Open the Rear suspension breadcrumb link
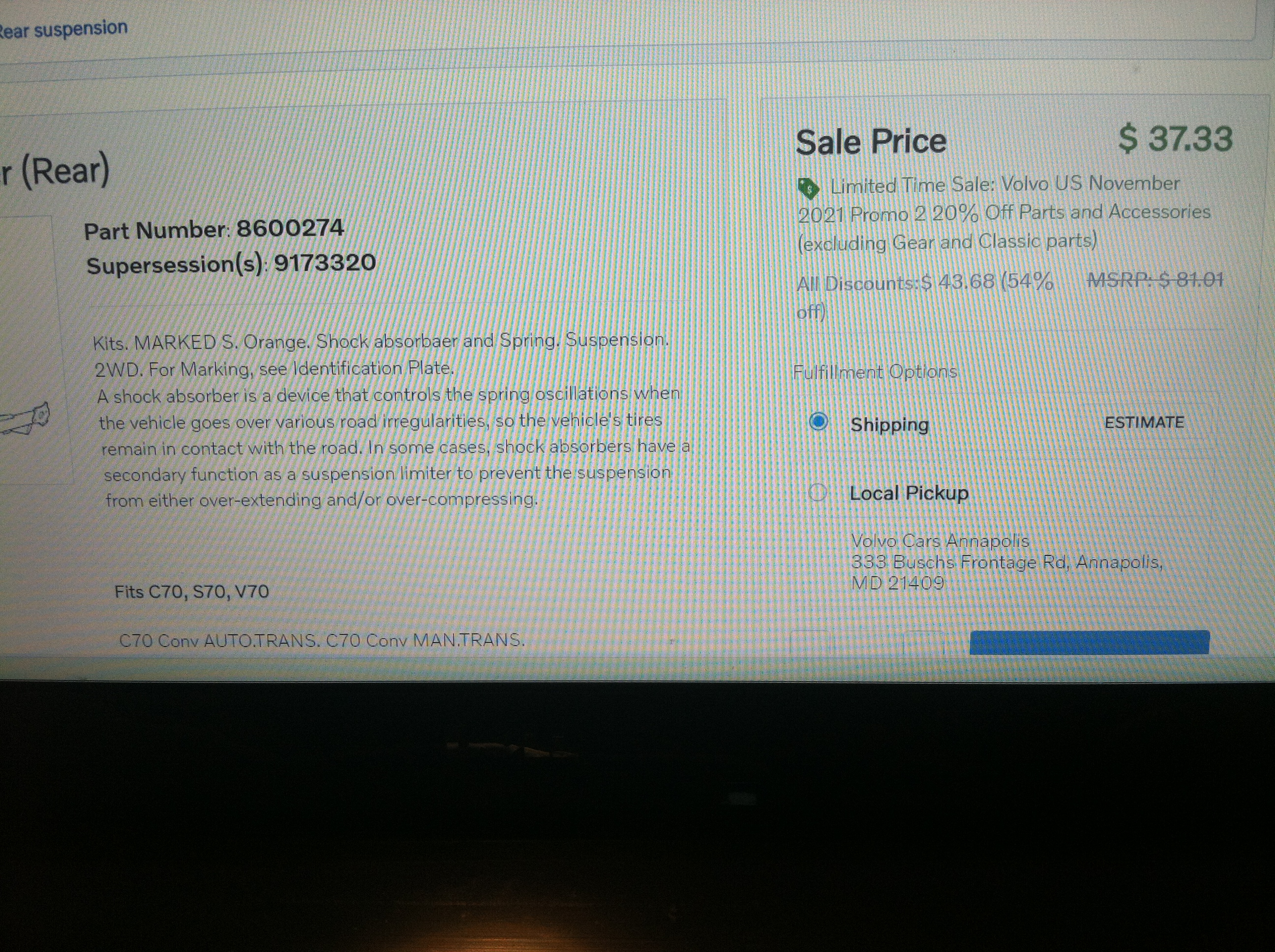Image resolution: width=1275 pixels, height=952 pixels. [x=63, y=29]
